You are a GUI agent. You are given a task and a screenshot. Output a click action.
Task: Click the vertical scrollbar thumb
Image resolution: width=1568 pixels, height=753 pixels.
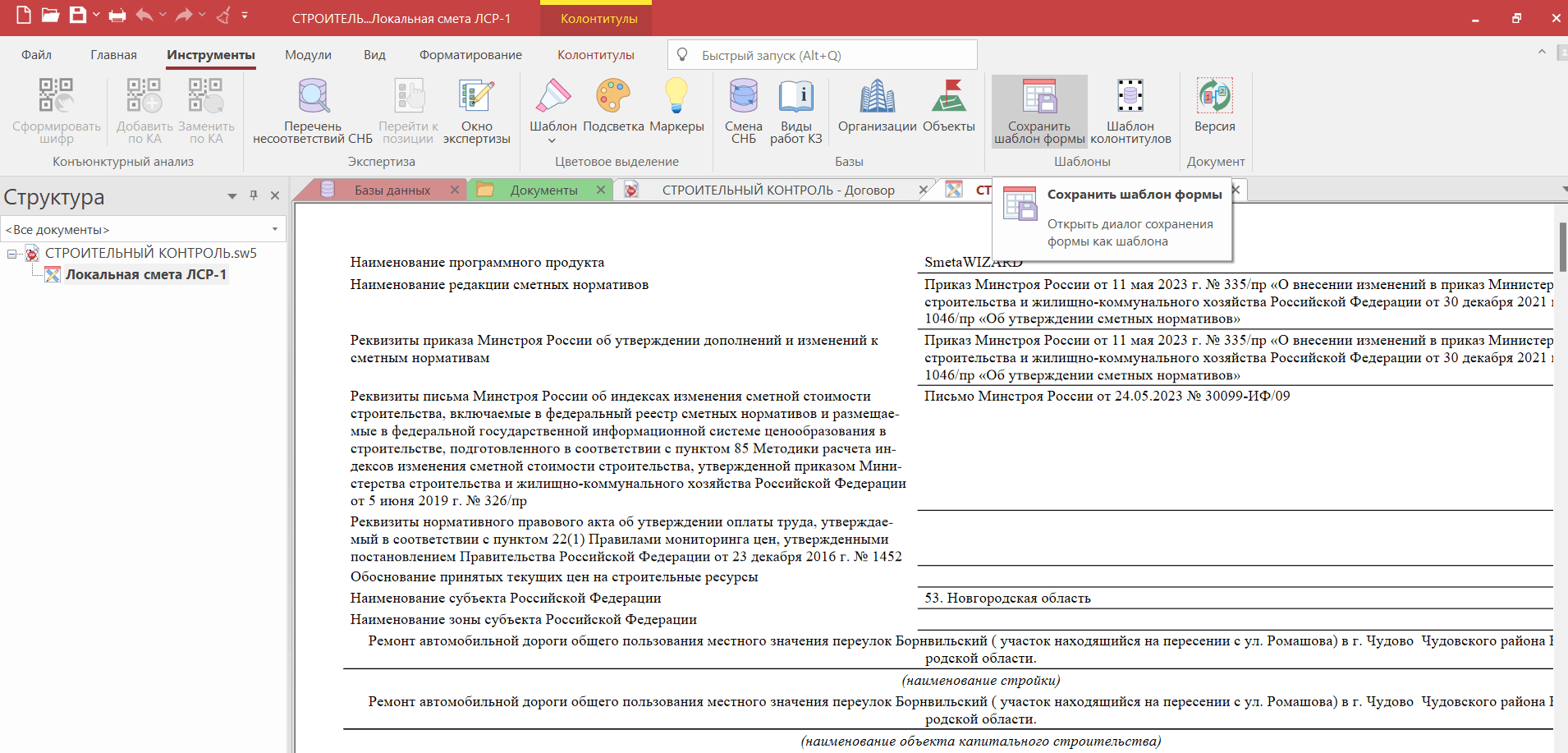[x=1563, y=246]
